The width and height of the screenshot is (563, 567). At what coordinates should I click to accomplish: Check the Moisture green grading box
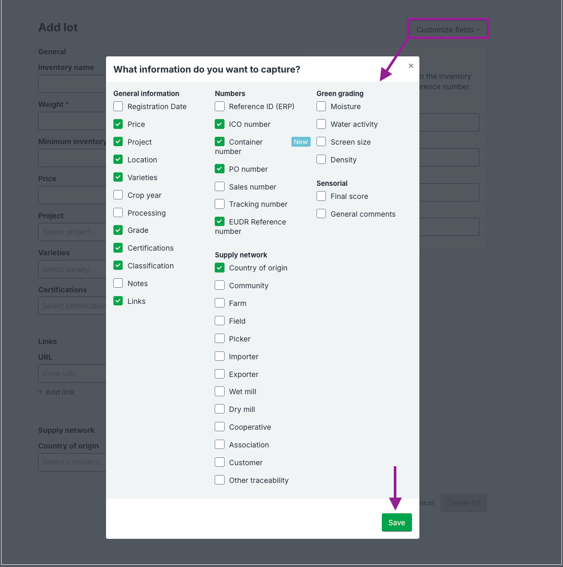[x=321, y=106]
